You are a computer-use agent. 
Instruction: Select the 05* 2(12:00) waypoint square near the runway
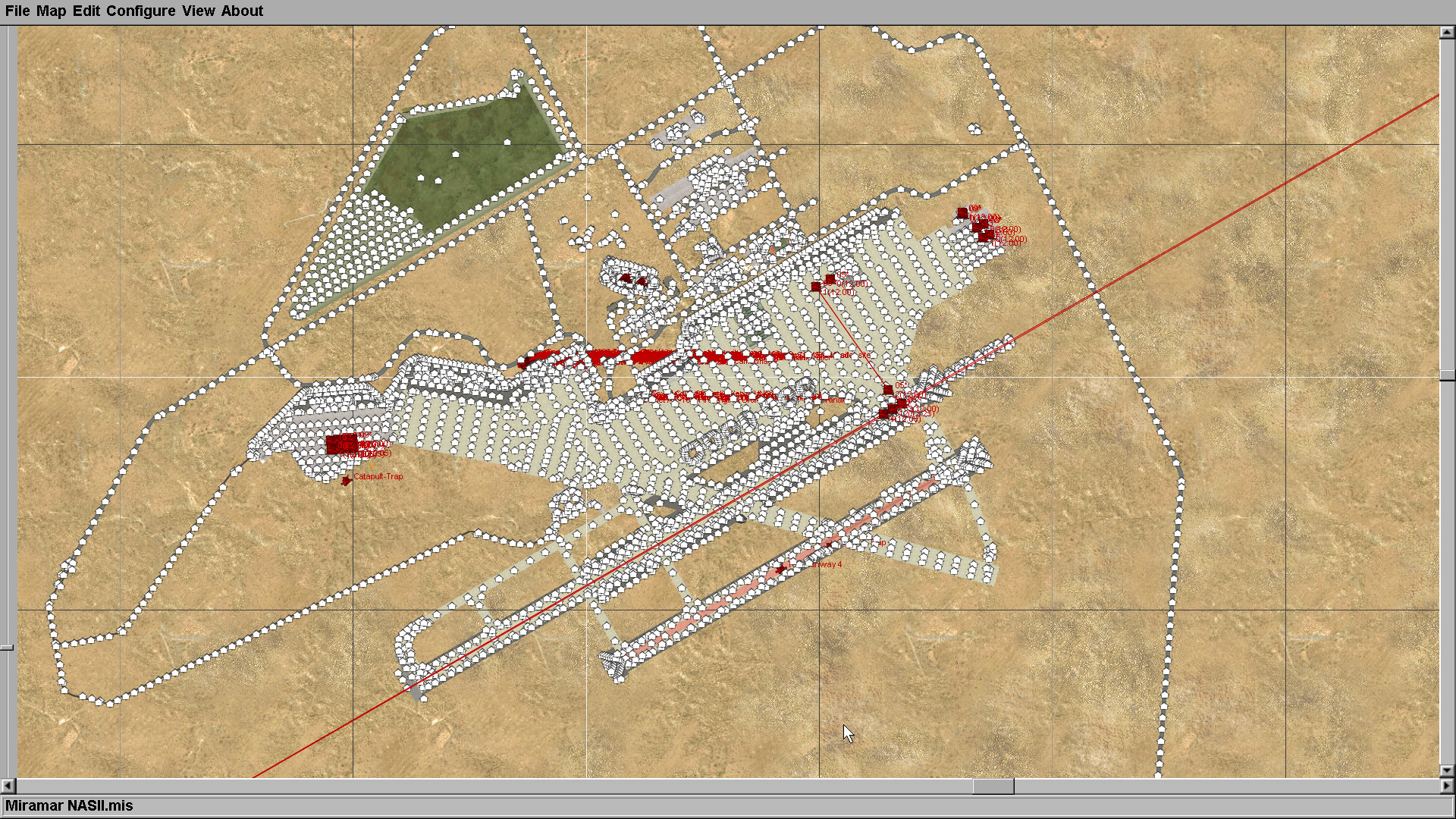(888, 390)
